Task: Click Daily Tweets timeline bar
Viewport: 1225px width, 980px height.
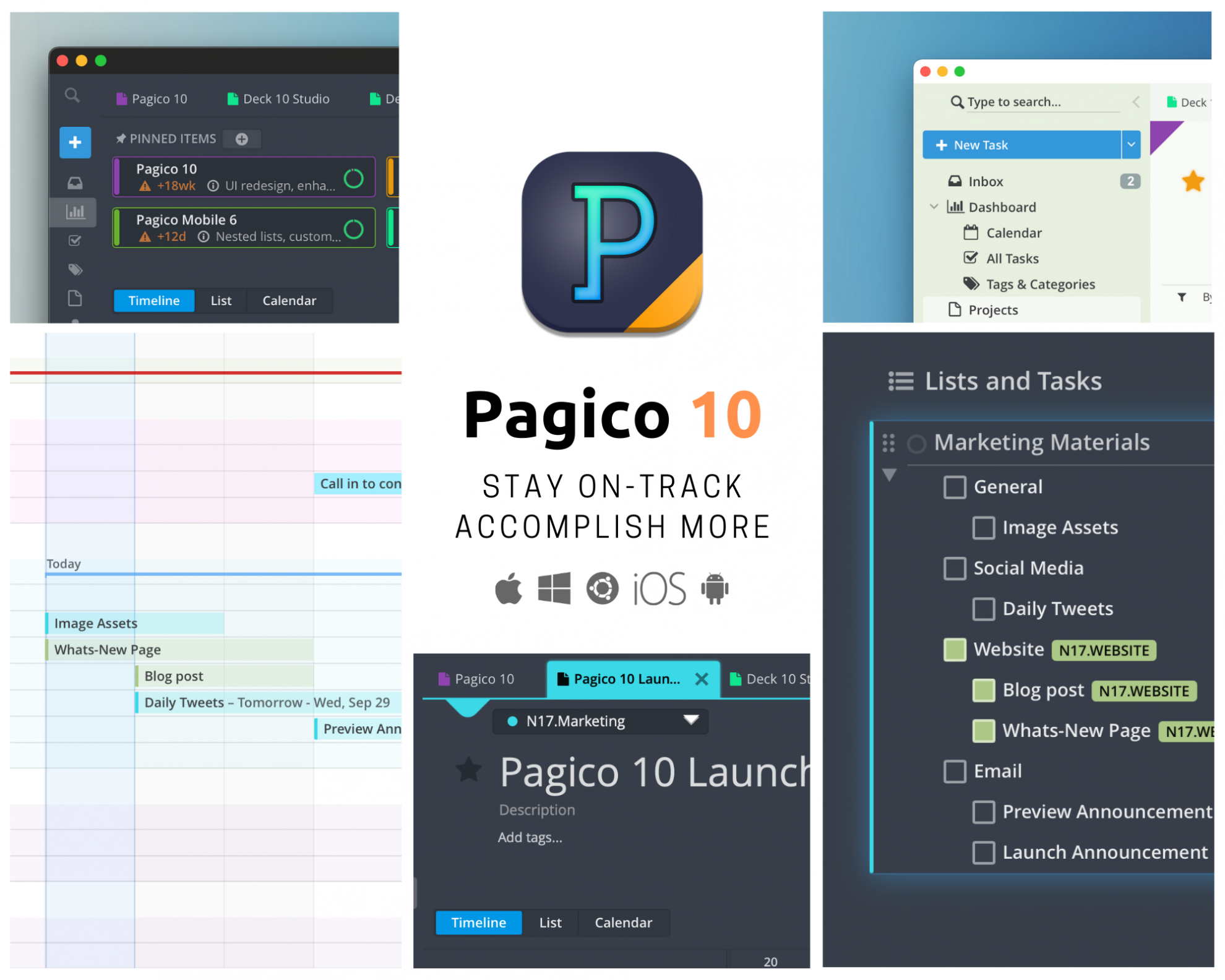Action: [x=269, y=703]
